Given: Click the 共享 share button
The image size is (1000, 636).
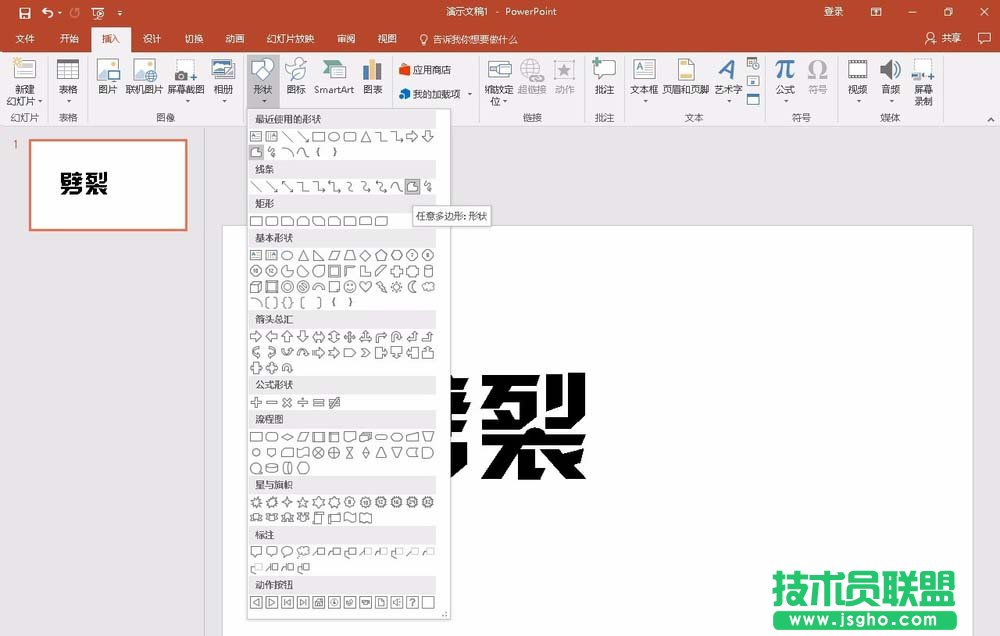Looking at the screenshot, I should pos(948,38).
